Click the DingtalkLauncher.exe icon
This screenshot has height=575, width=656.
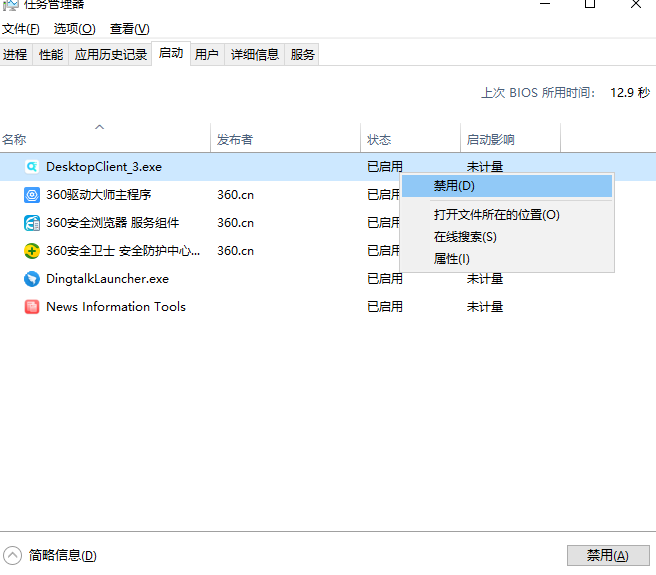coord(32,279)
